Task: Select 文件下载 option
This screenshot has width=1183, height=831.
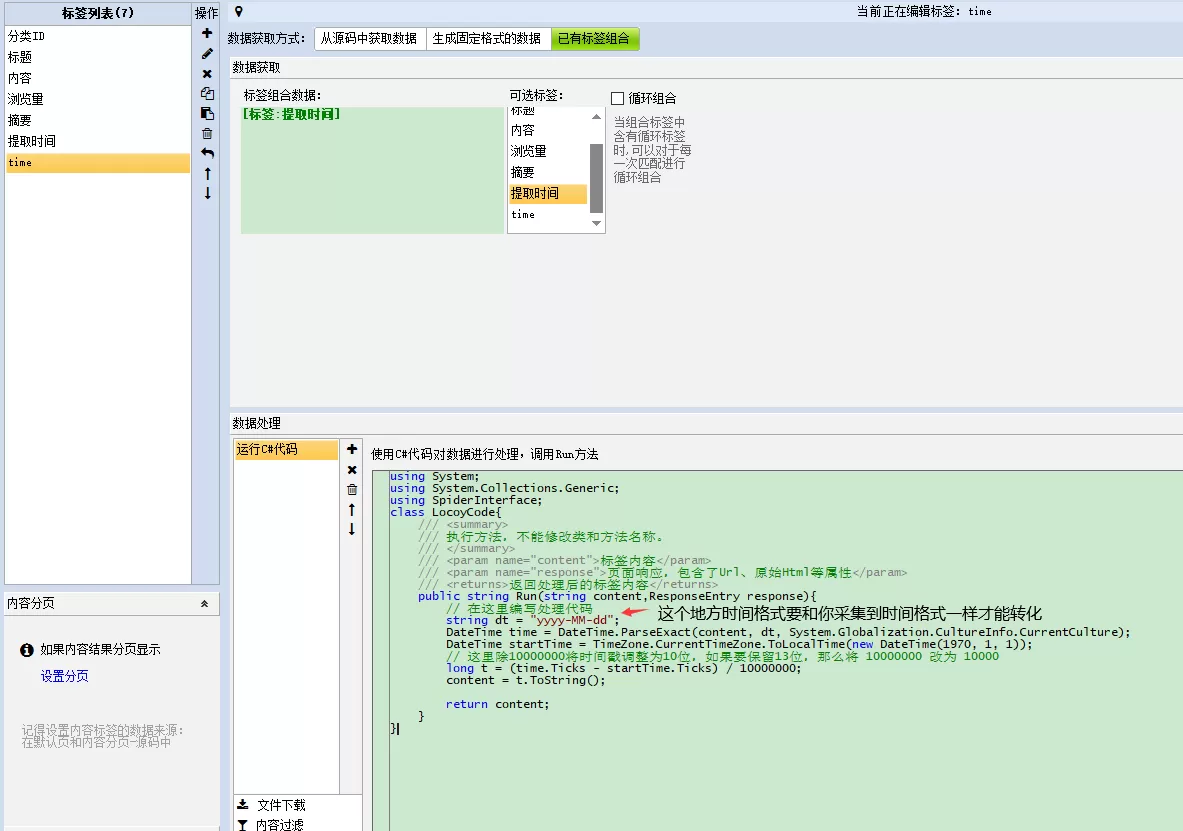Action: pyautogui.click(x=281, y=805)
